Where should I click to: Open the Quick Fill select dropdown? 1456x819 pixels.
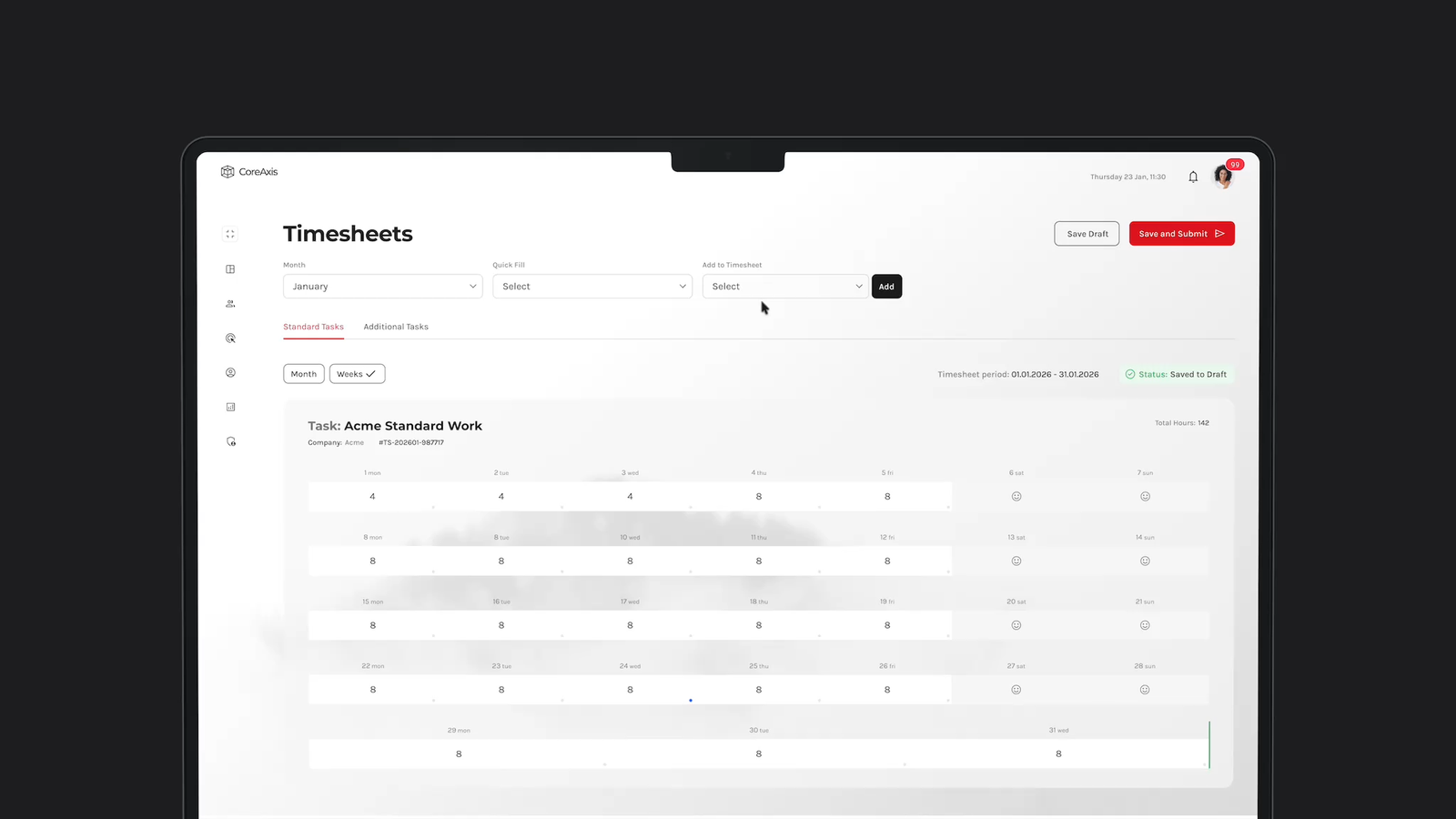[591, 286]
